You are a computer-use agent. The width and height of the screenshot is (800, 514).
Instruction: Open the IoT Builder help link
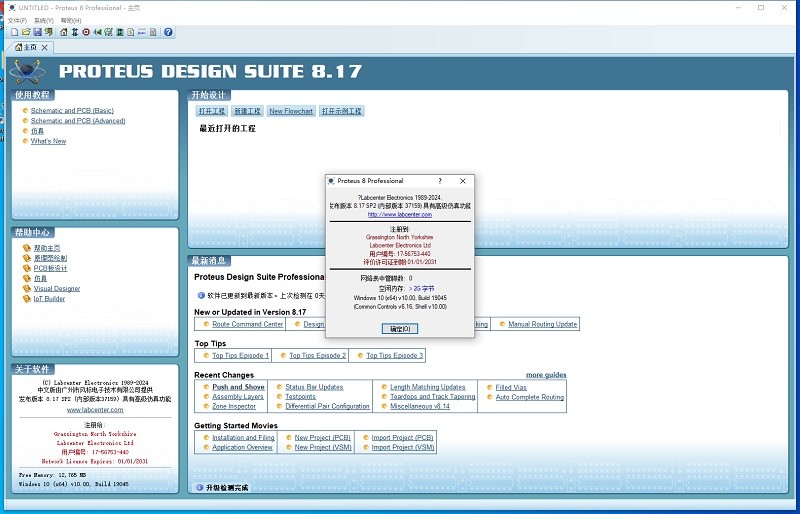pos(49,299)
